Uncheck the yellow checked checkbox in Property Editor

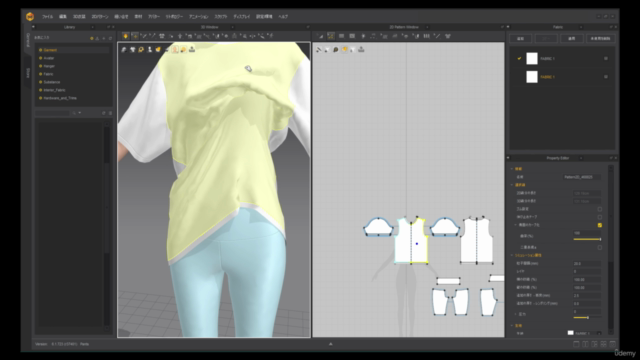600,225
